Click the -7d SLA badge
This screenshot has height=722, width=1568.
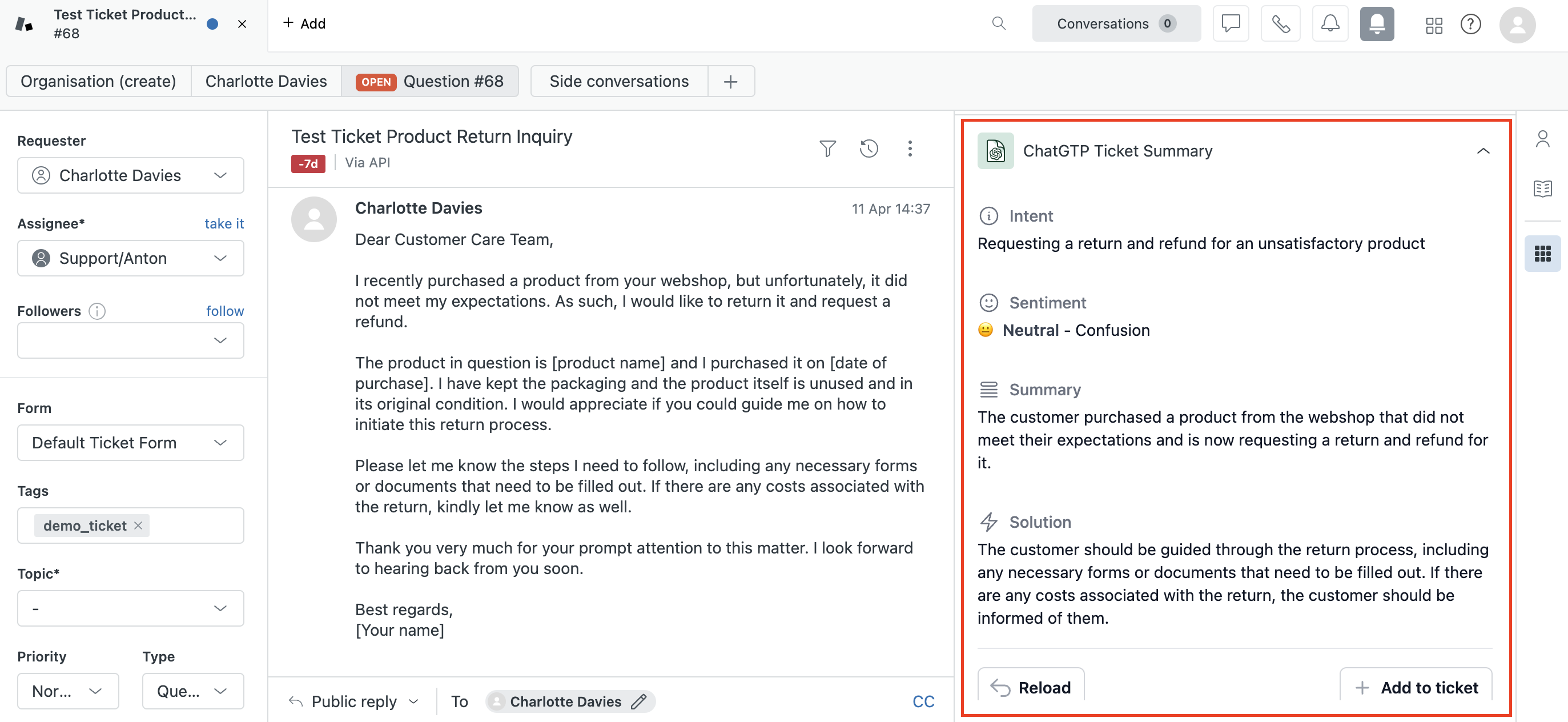[x=308, y=164]
